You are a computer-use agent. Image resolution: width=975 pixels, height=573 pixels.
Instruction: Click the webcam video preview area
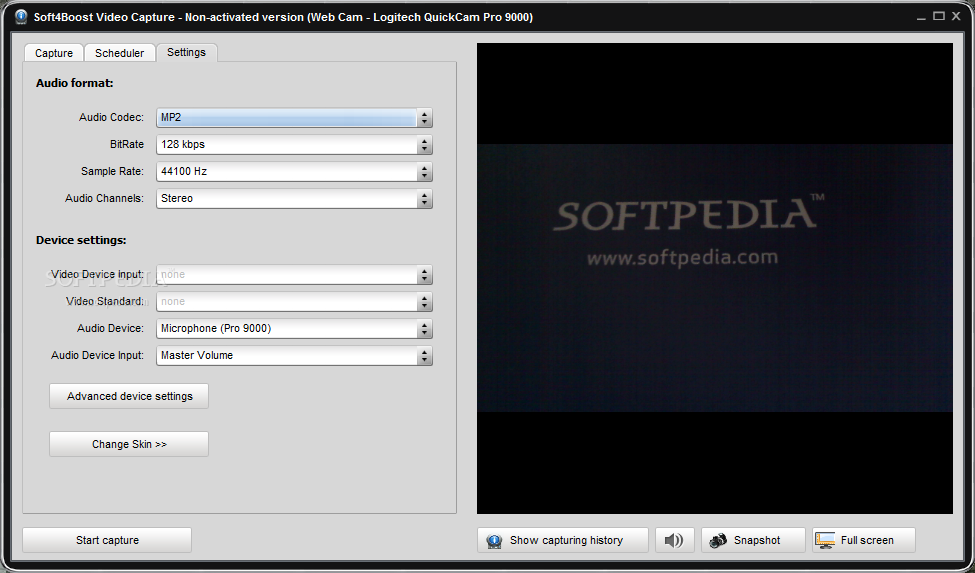point(714,278)
